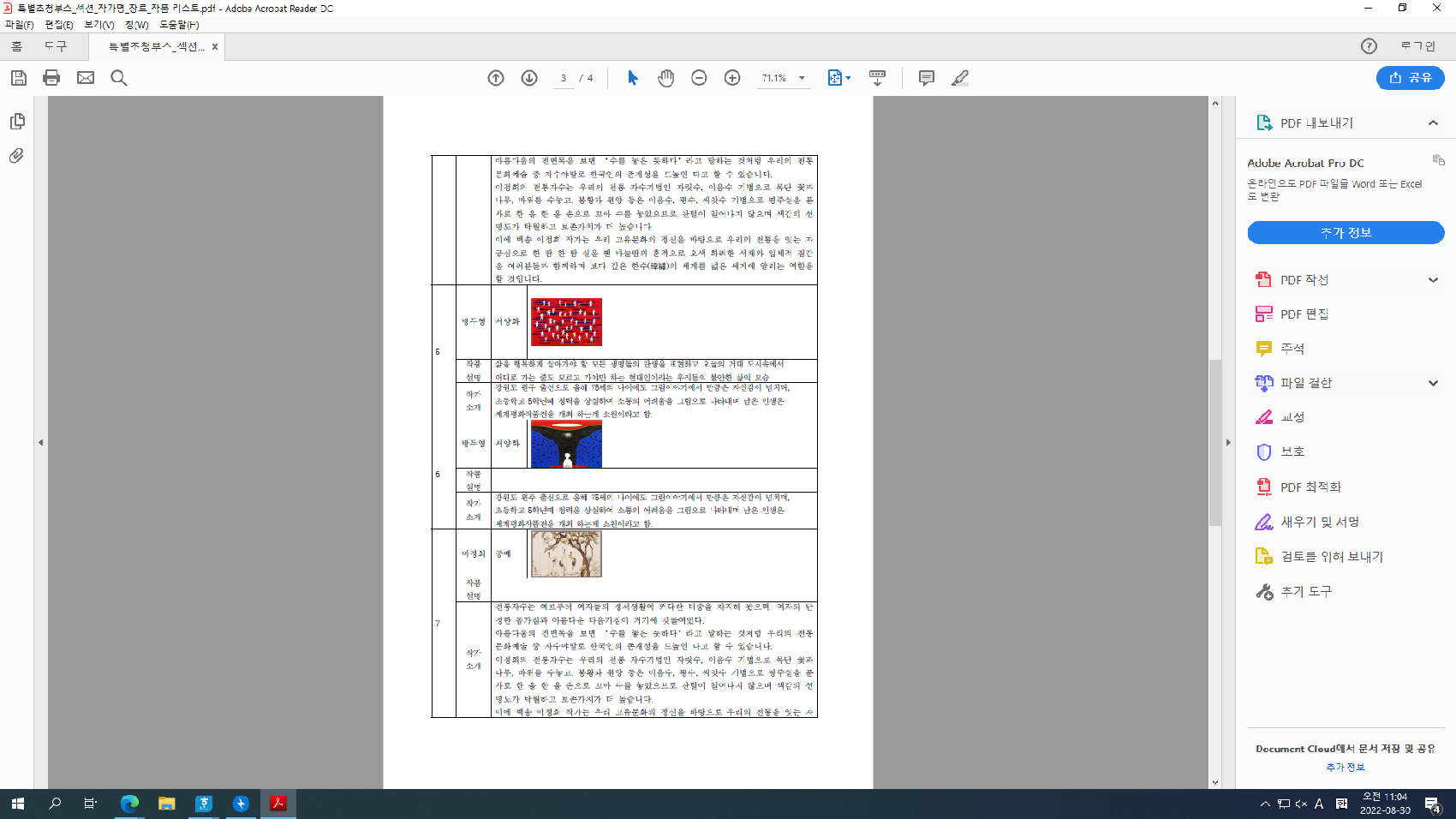Open the attachments paperclip panel
This screenshot has height=819, width=1456.
(x=16, y=156)
